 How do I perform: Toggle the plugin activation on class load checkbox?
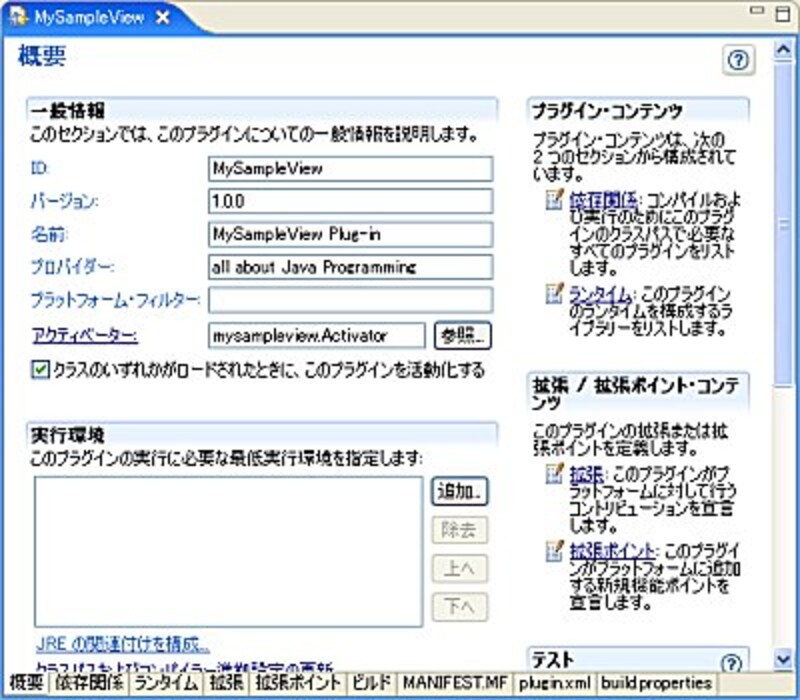[x=40, y=370]
